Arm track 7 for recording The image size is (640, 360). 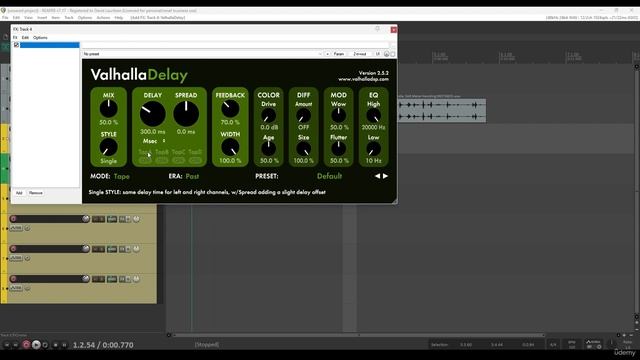[13, 249]
